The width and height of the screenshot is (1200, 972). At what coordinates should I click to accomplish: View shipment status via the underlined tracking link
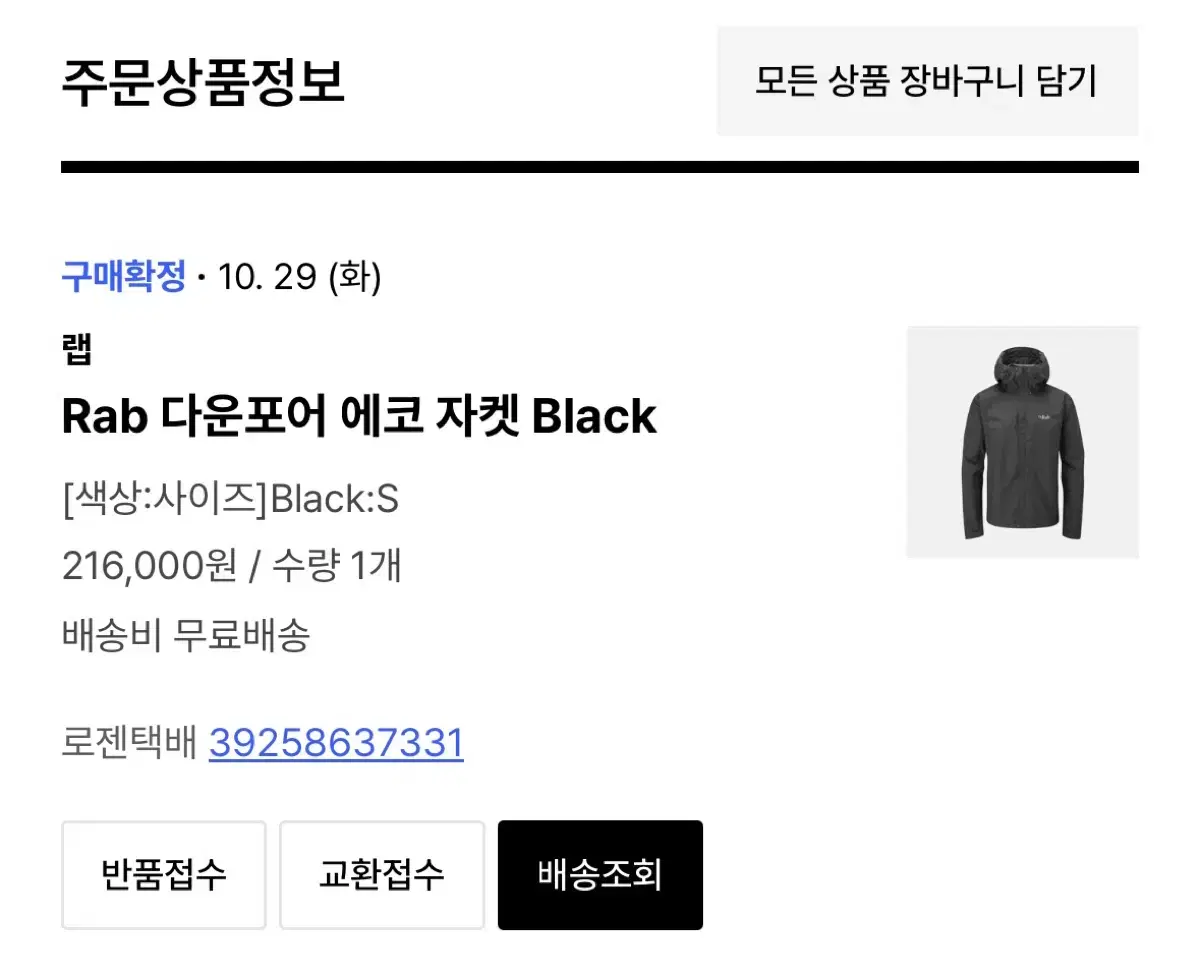pyautogui.click(x=335, y=743)
